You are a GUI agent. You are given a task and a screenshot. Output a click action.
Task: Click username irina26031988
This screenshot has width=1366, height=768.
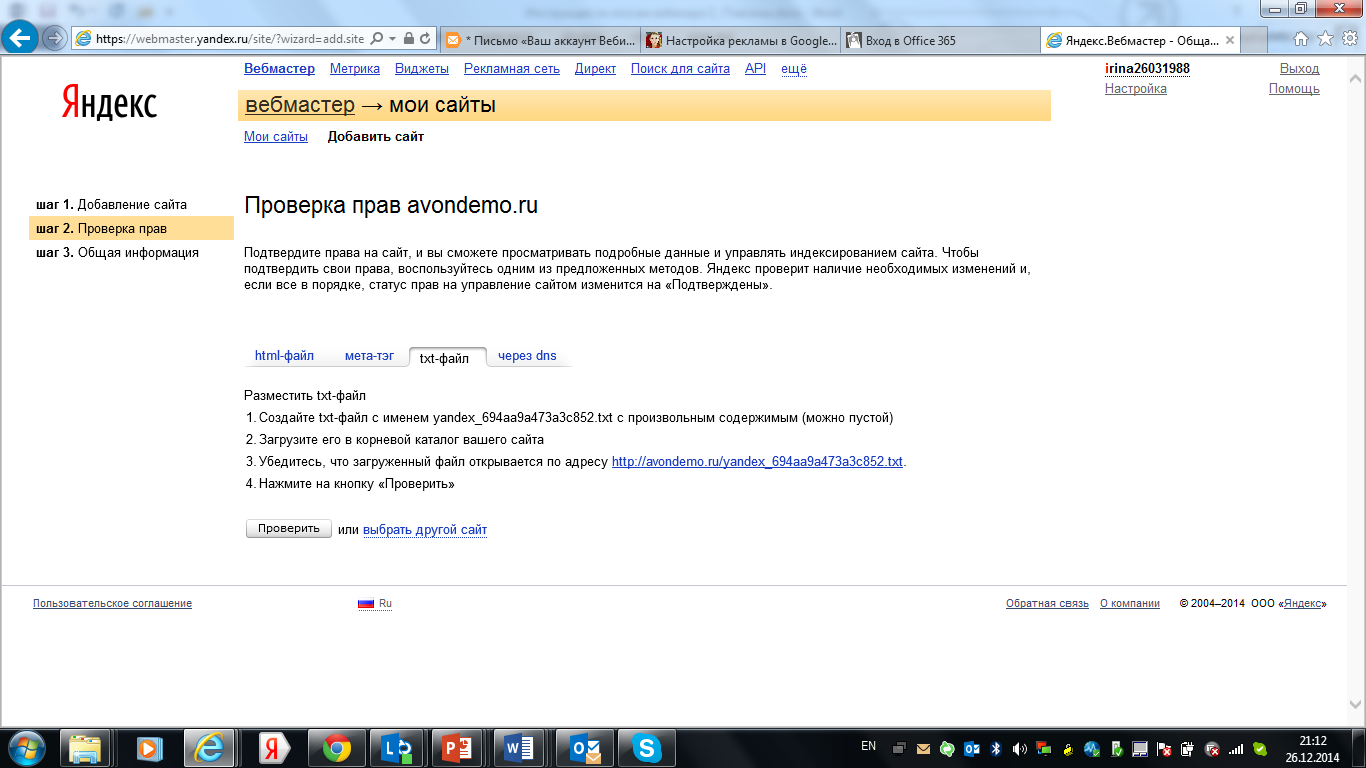(x=1147, y=69)
